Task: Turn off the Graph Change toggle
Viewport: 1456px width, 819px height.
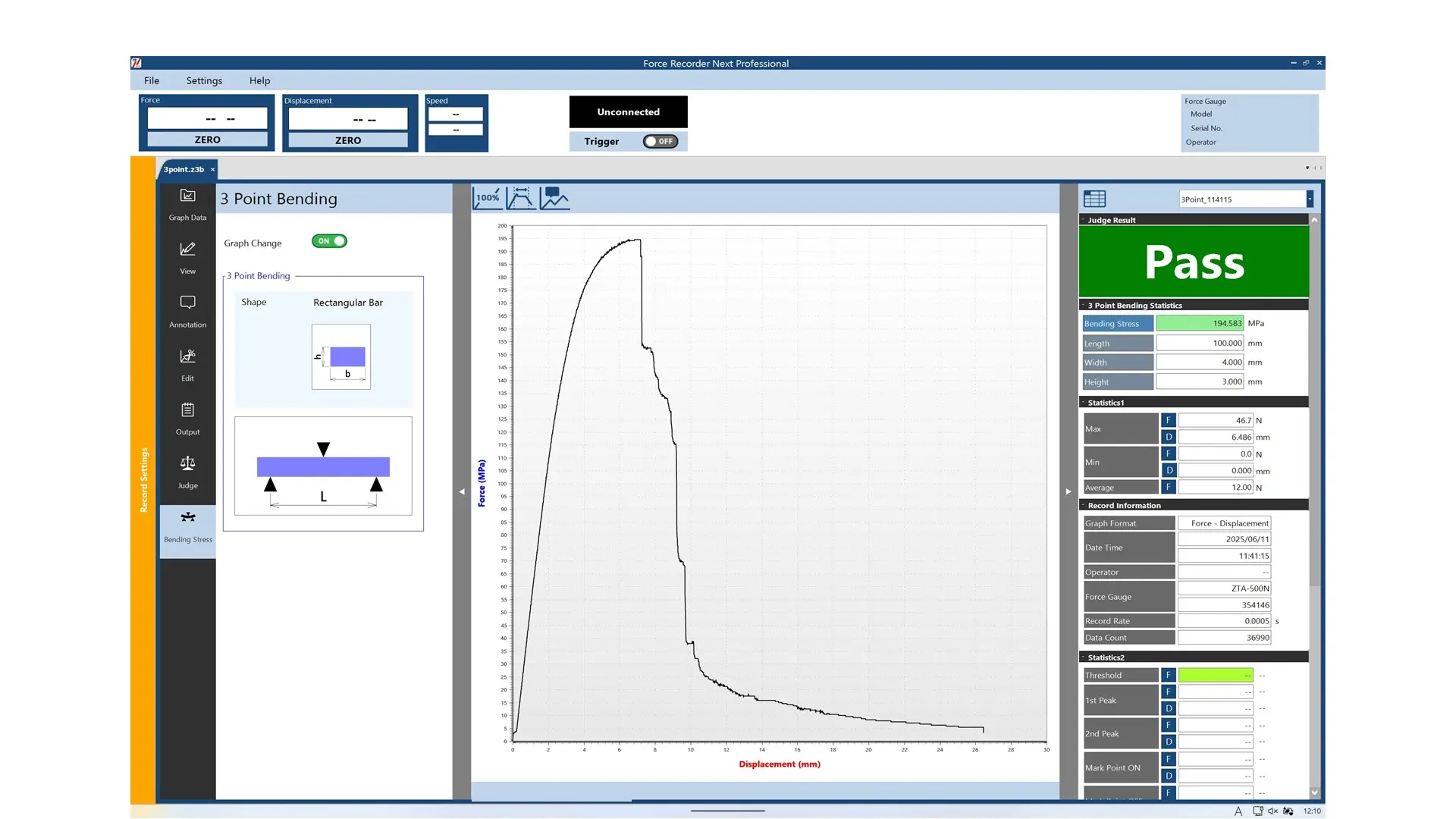Action: tap(329, 241)
